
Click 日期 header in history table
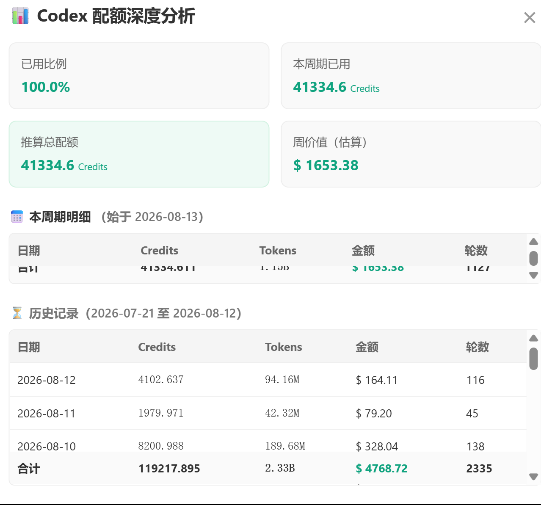pyautogui.click(x=29, y=347)
